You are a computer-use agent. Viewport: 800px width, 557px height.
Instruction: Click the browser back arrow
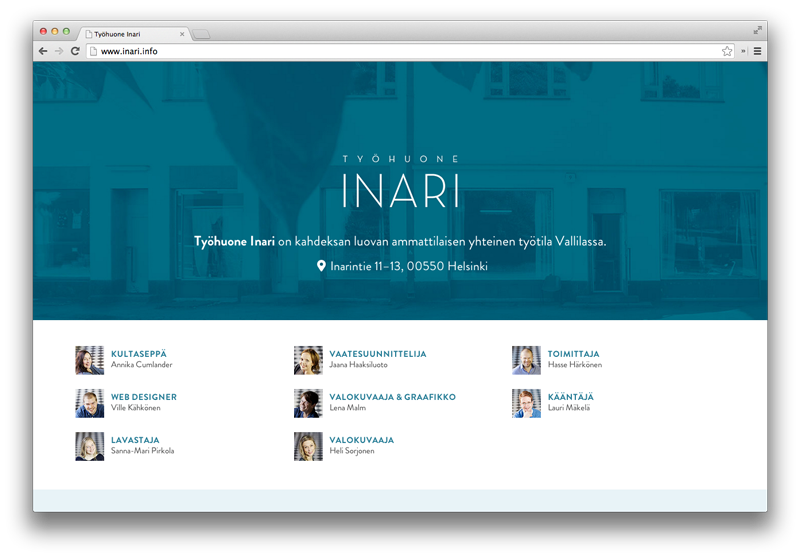tap(43, 51)
